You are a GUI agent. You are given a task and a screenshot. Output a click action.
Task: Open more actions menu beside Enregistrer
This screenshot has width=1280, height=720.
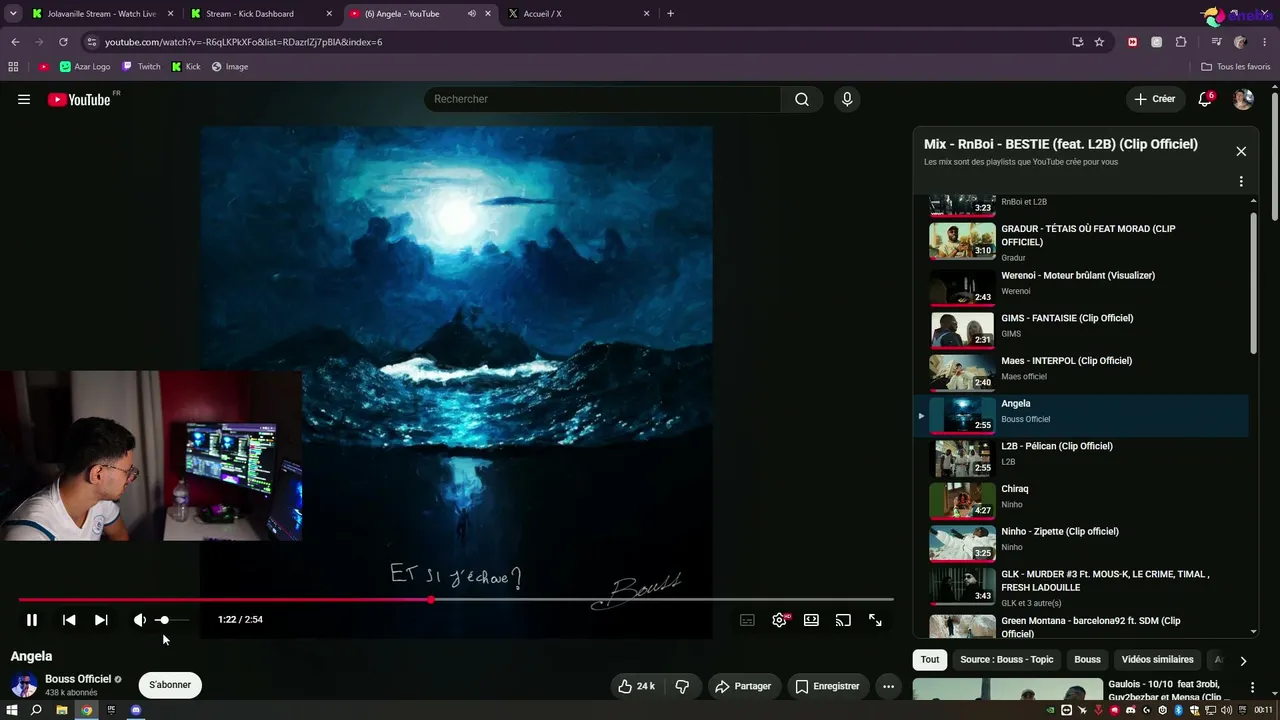tap(888, 686)
